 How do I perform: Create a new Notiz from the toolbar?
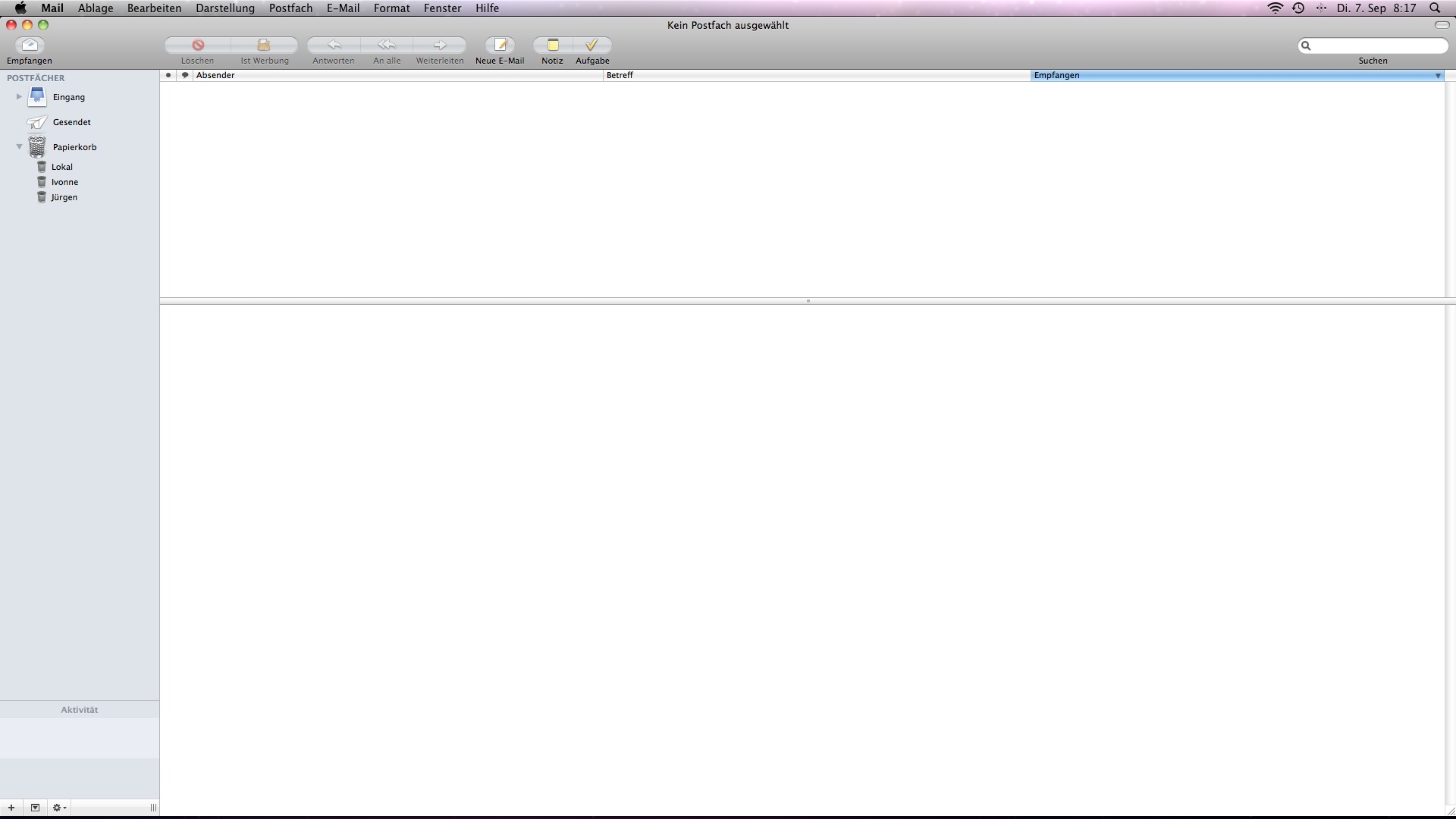[x=553, y=45]
